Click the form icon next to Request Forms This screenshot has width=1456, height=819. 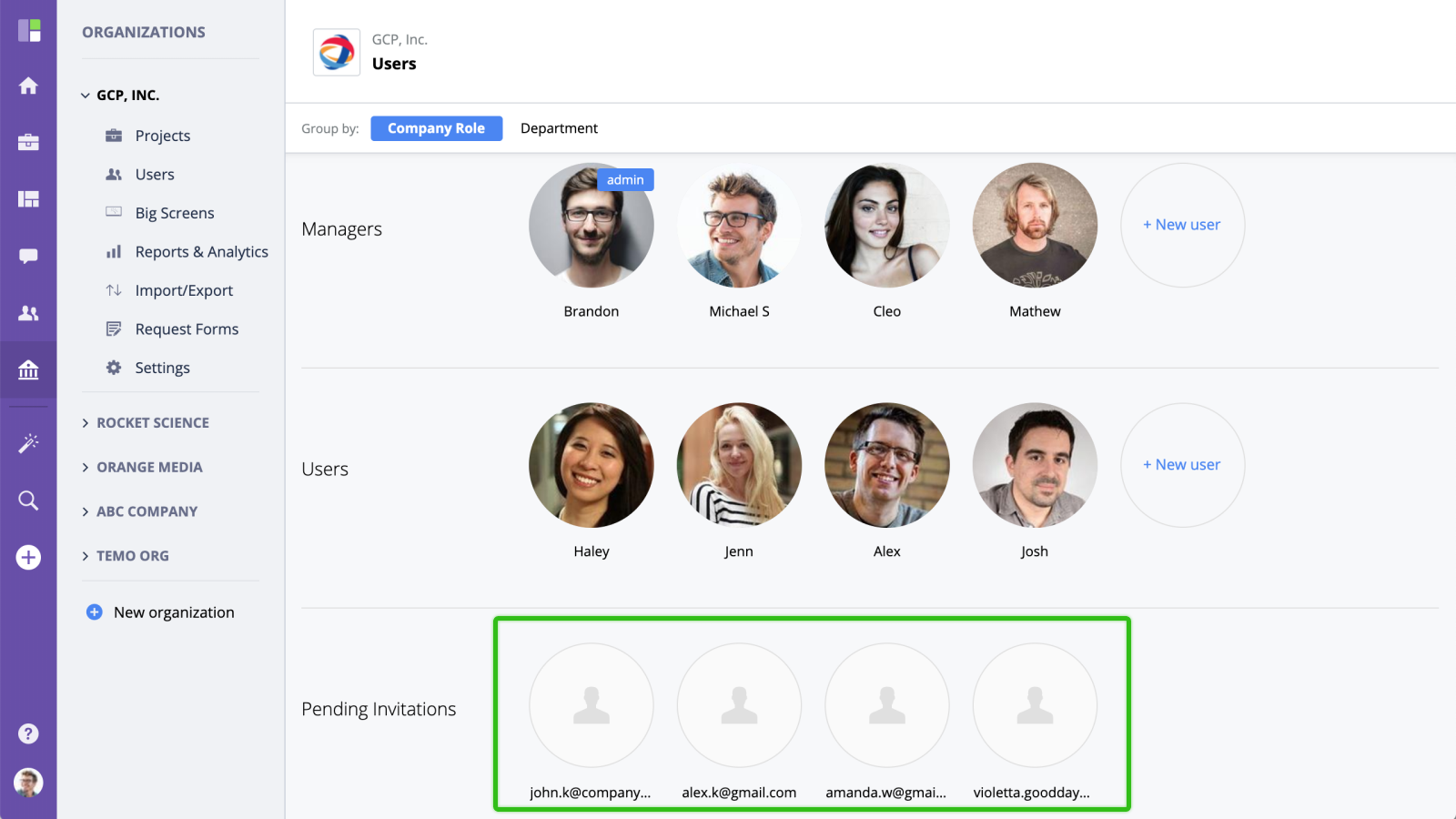(114, 329)
